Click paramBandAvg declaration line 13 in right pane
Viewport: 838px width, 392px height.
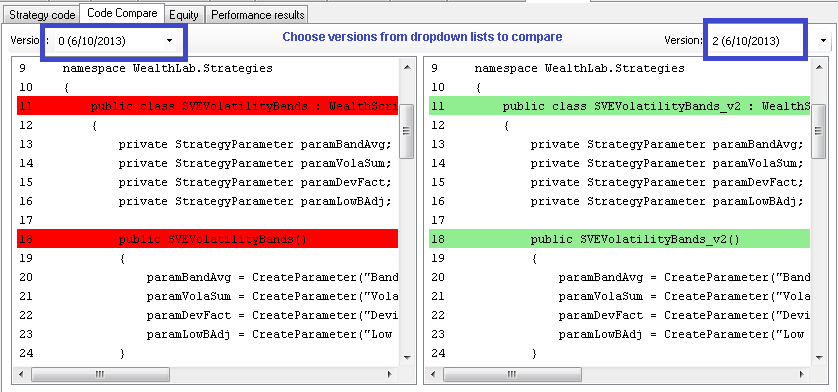point(668,144)
